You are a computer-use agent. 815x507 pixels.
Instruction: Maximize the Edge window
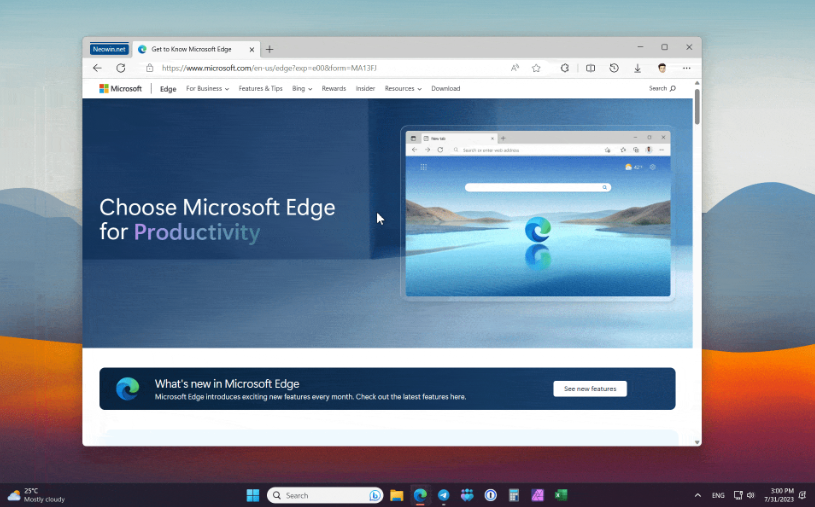click(664, 47)
